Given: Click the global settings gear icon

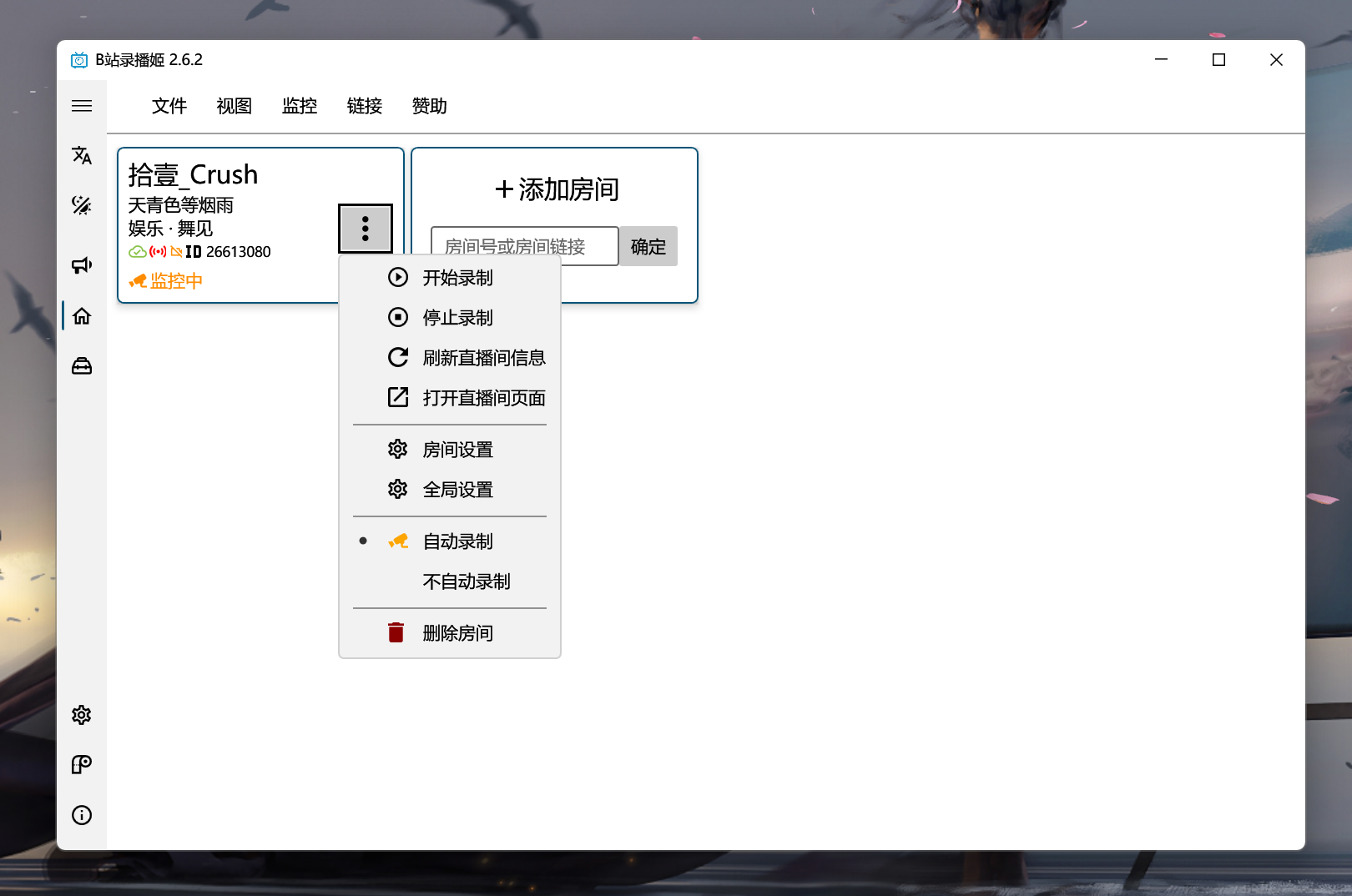Looking at the screenshot, I should 398,489.
